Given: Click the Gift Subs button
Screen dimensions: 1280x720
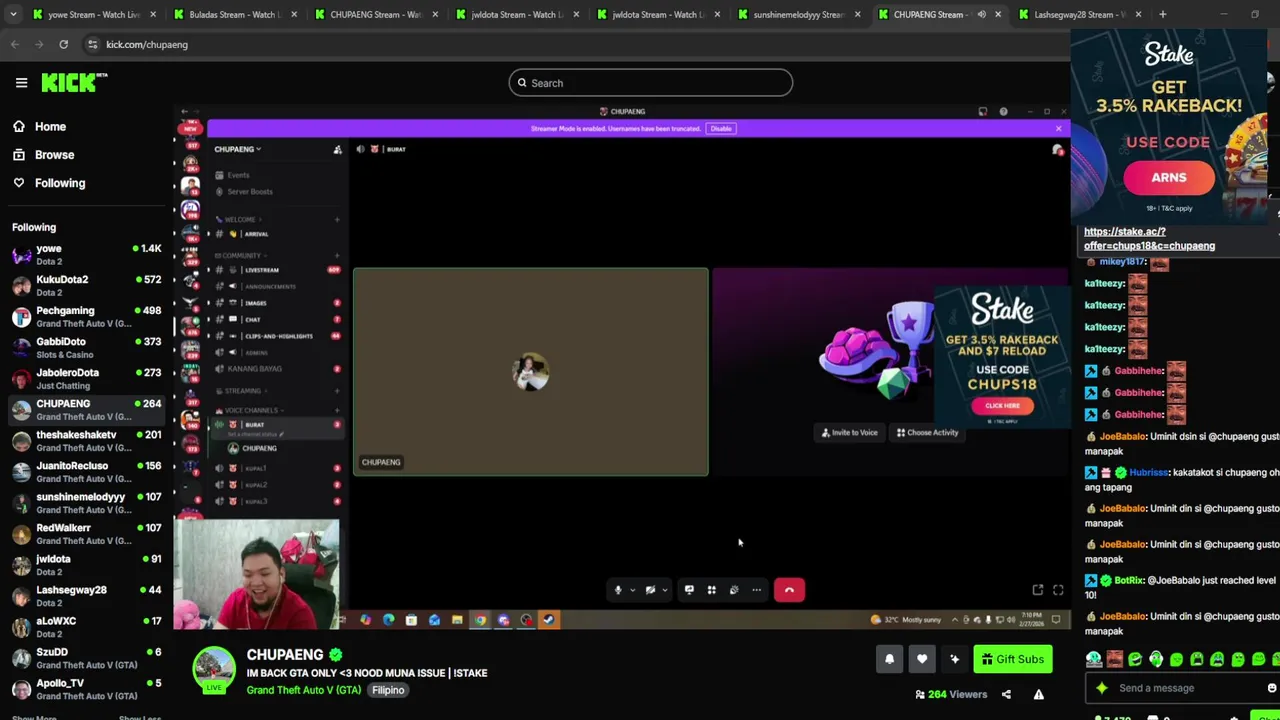Looking at the screenshot, I should (x=1013, y=659).
